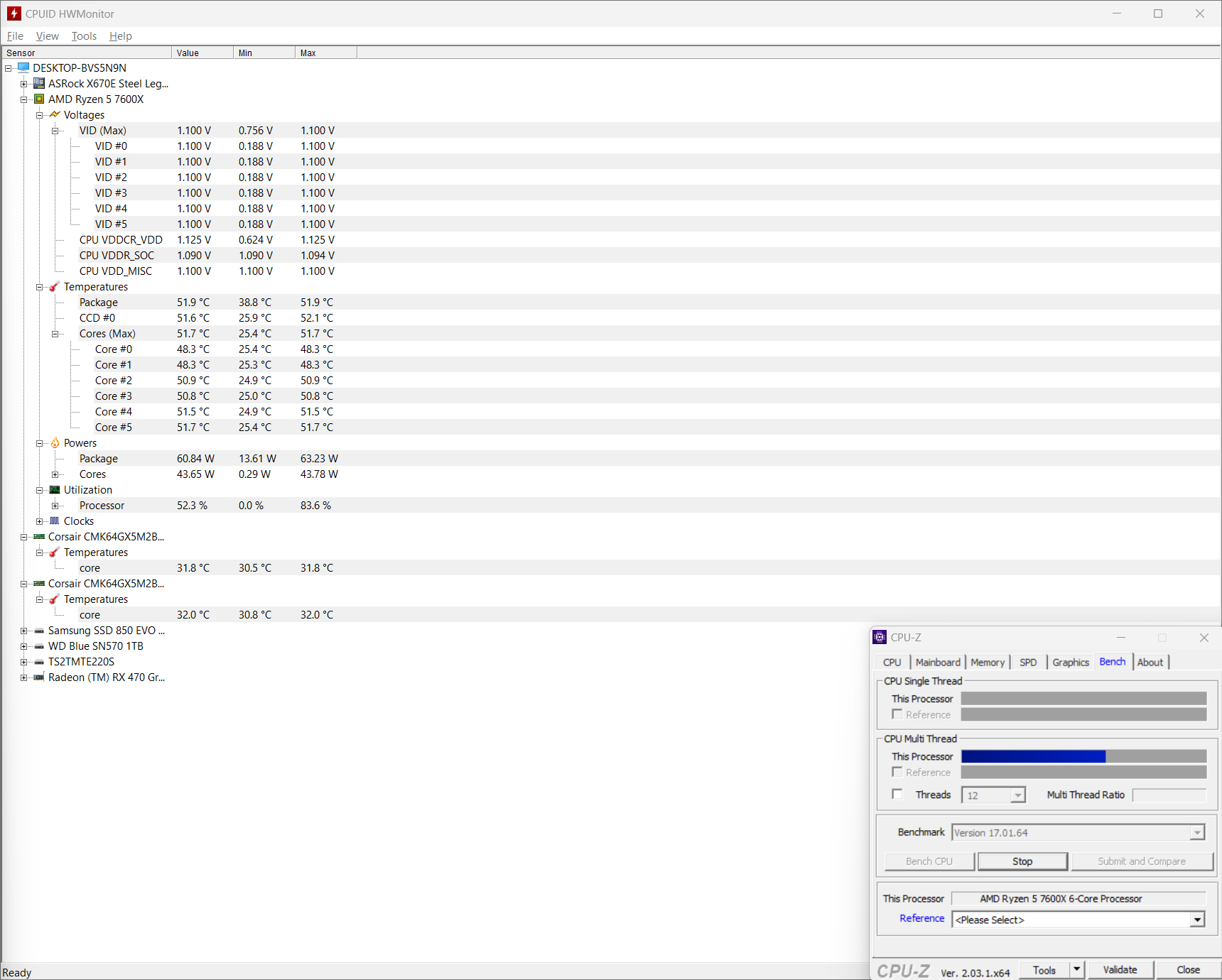Screen dimensions: 1222x980
Task: Expand the Processor utilization node
Action: tap(55, 506)
